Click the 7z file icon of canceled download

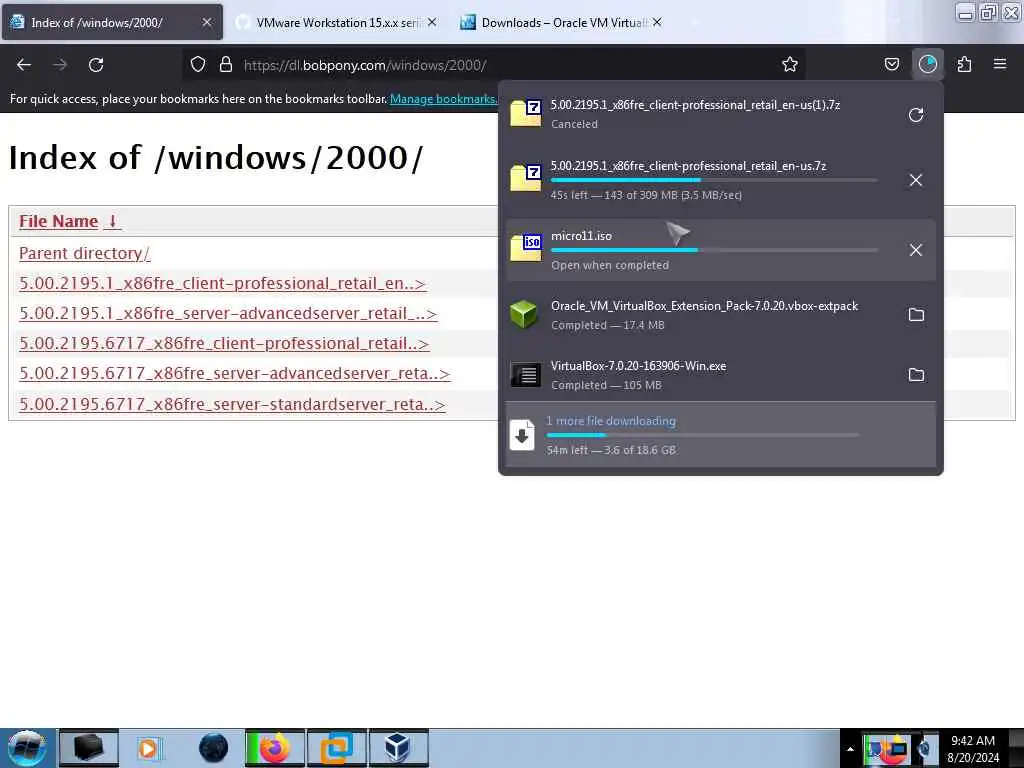526,113
